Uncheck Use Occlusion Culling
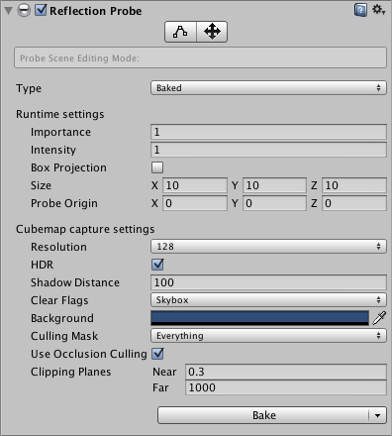The height and width of the screenshot is (436, 392). click(158, 354)
